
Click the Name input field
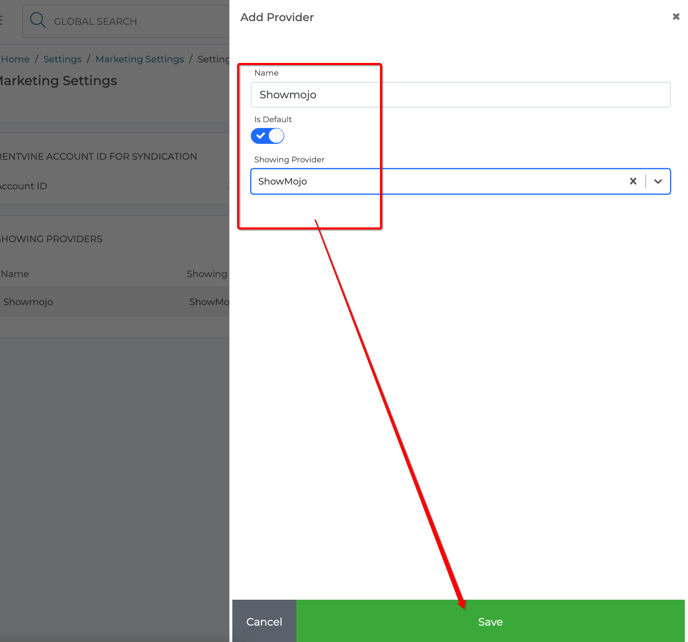click(460, 95)
